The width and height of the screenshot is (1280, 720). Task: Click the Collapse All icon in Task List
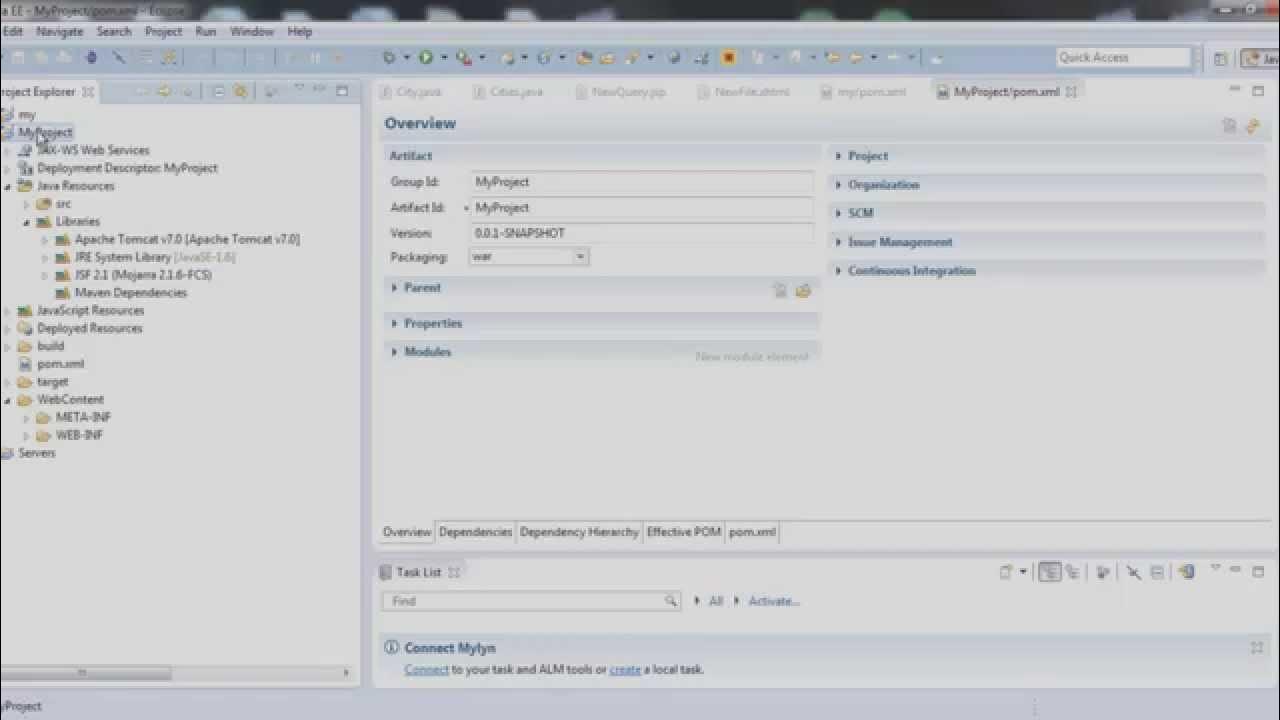(x=1157, y=572)
